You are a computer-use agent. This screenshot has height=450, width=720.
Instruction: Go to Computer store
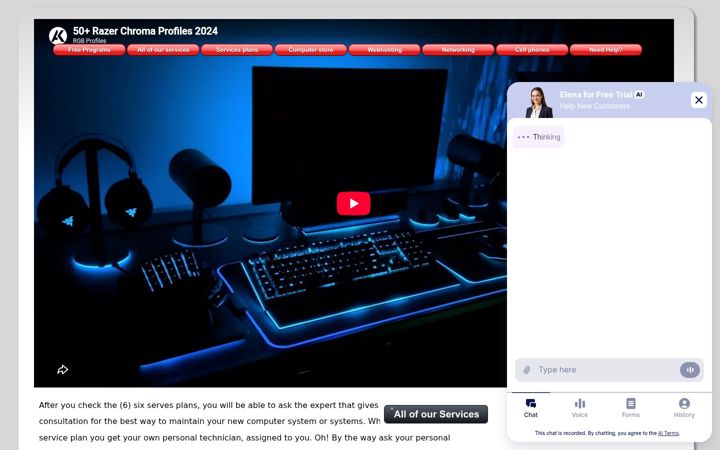pyautogui.click(x=311, y=50)
